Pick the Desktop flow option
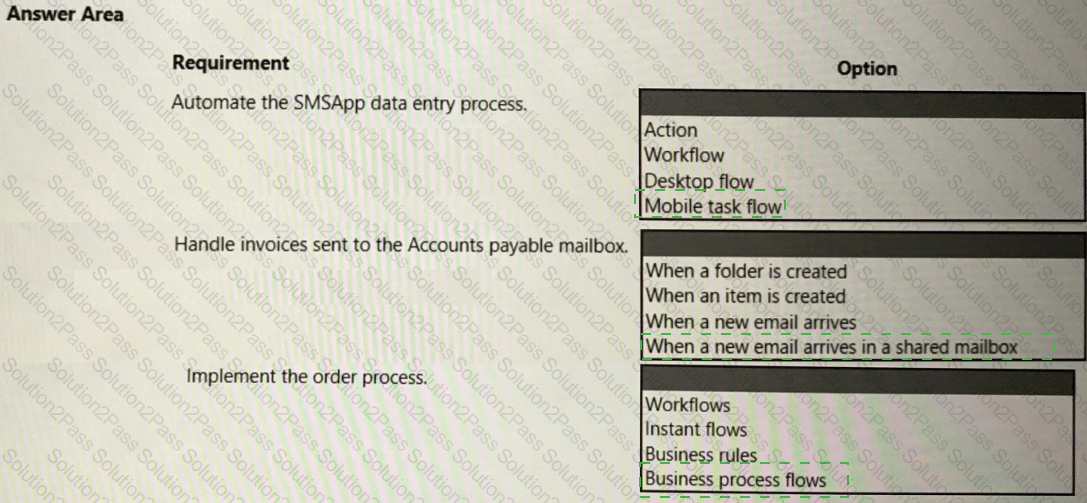The height and width of the screenshot is (503, 1087). point(699,182)
